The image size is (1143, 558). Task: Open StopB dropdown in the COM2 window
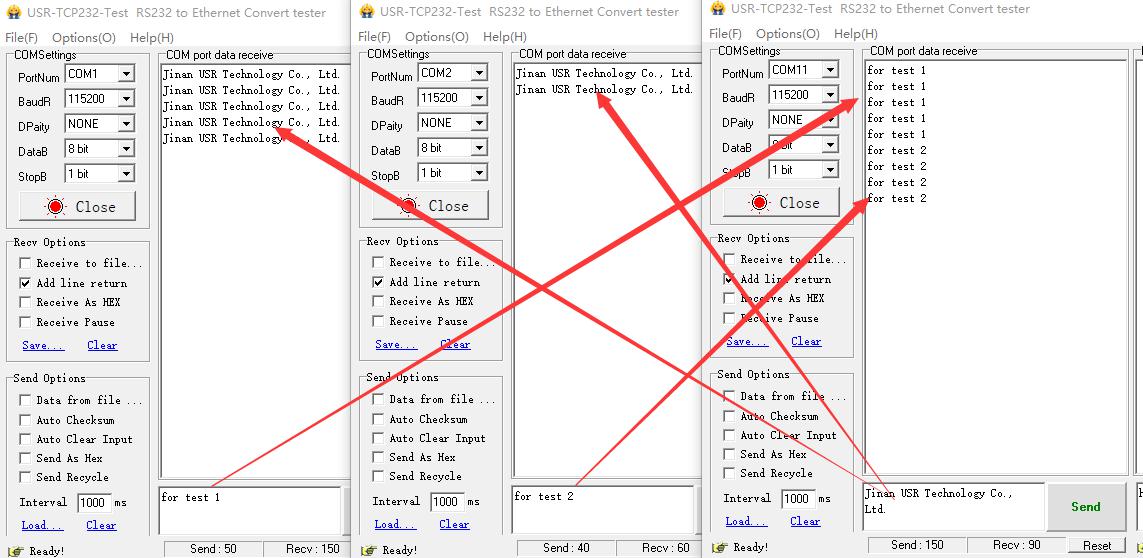point(480,173)
